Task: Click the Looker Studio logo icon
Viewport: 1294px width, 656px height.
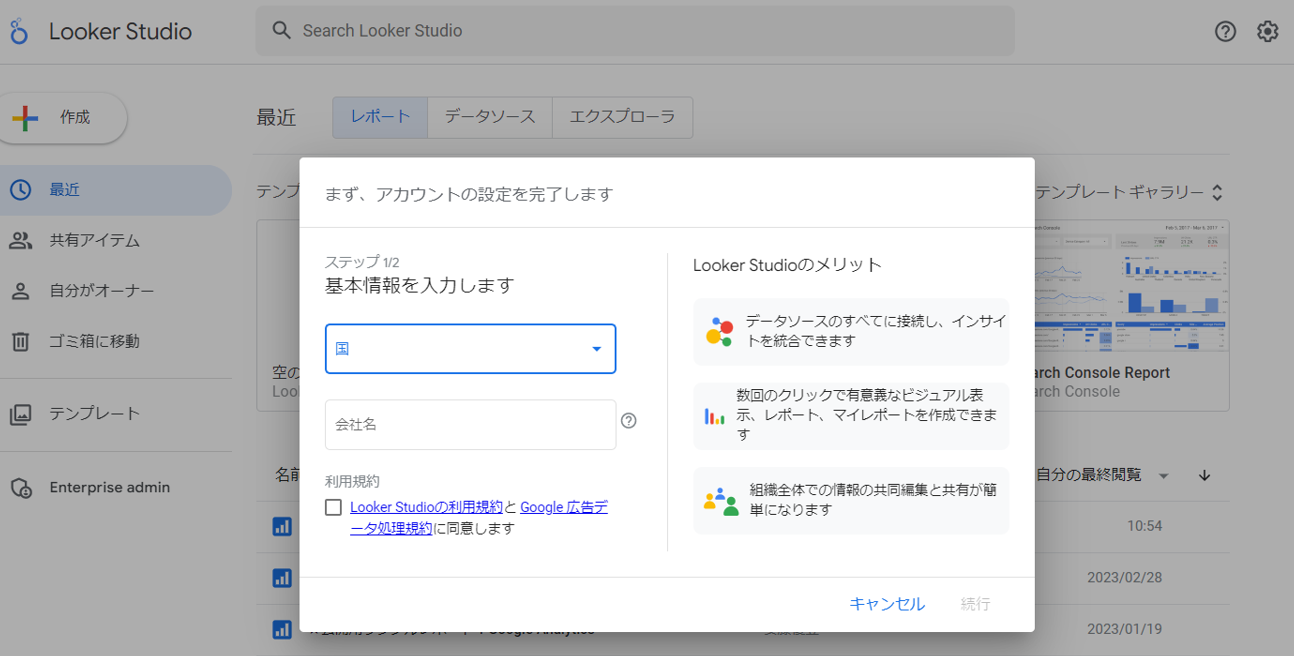Action: pyautogui.click(x=19, y=31)
